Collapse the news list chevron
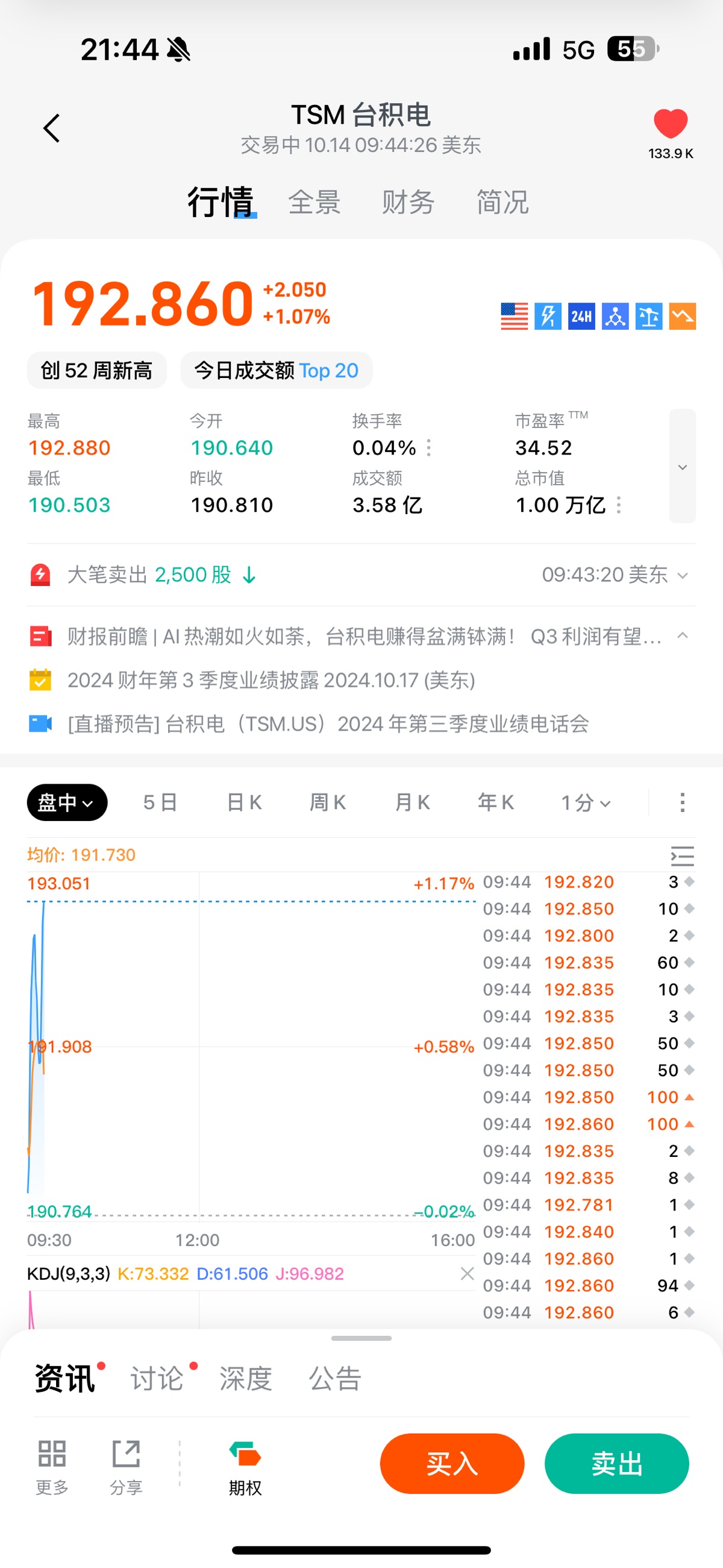The image size is (723, 1568). click(682, 635)
